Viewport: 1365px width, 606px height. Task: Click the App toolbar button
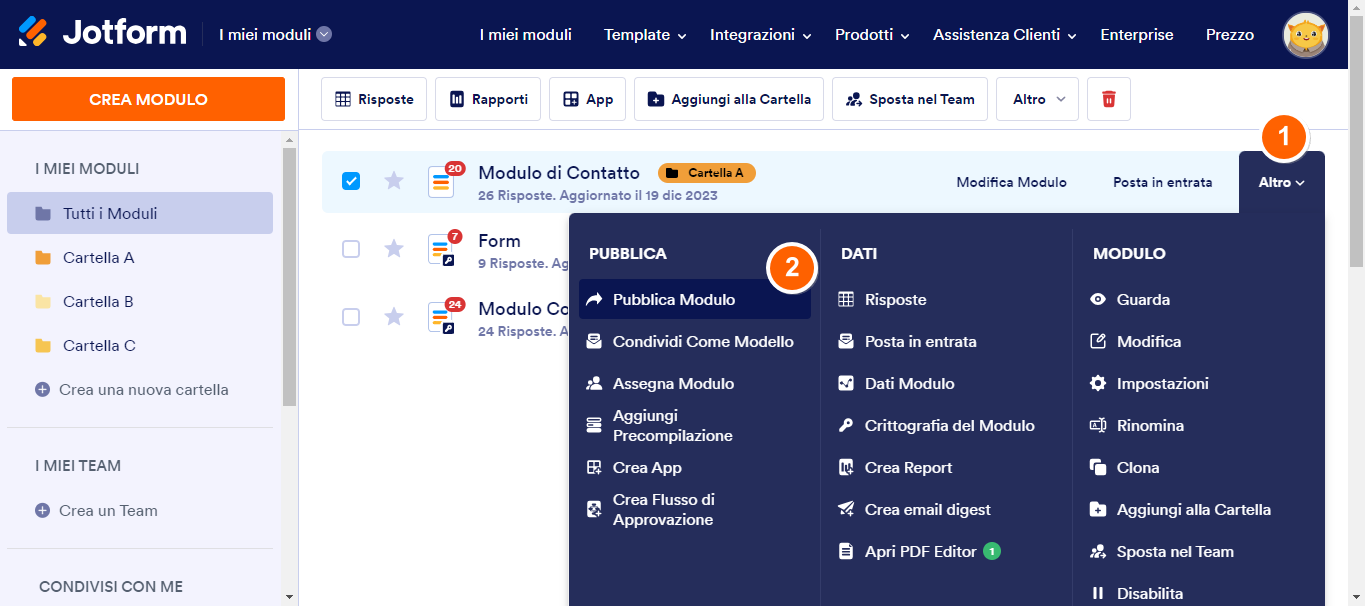click(588, 99)
